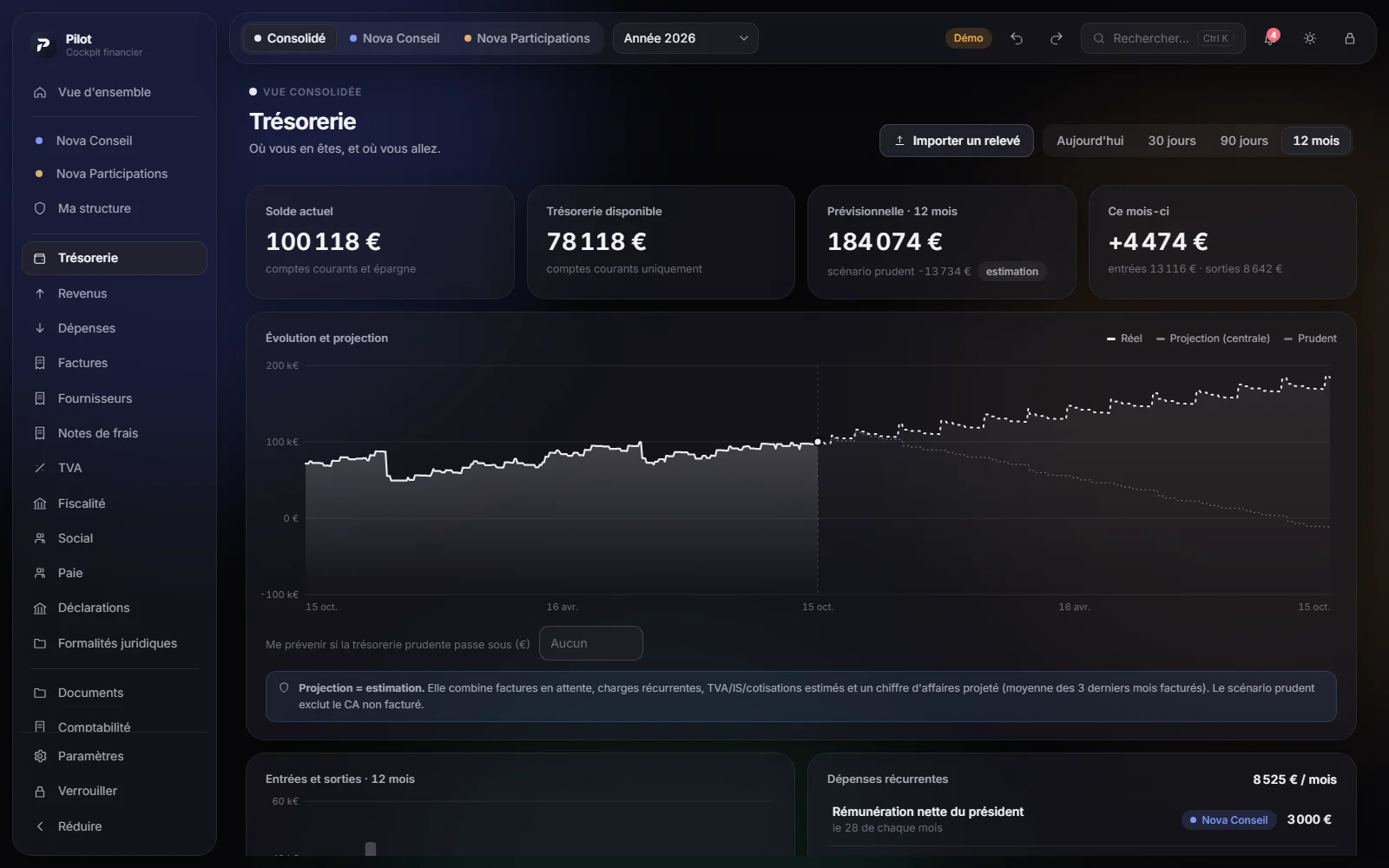This screenshot has width=1389, height=868.
Task: Open Nova Participations in the sidebar
Action: tap(115, 174)
